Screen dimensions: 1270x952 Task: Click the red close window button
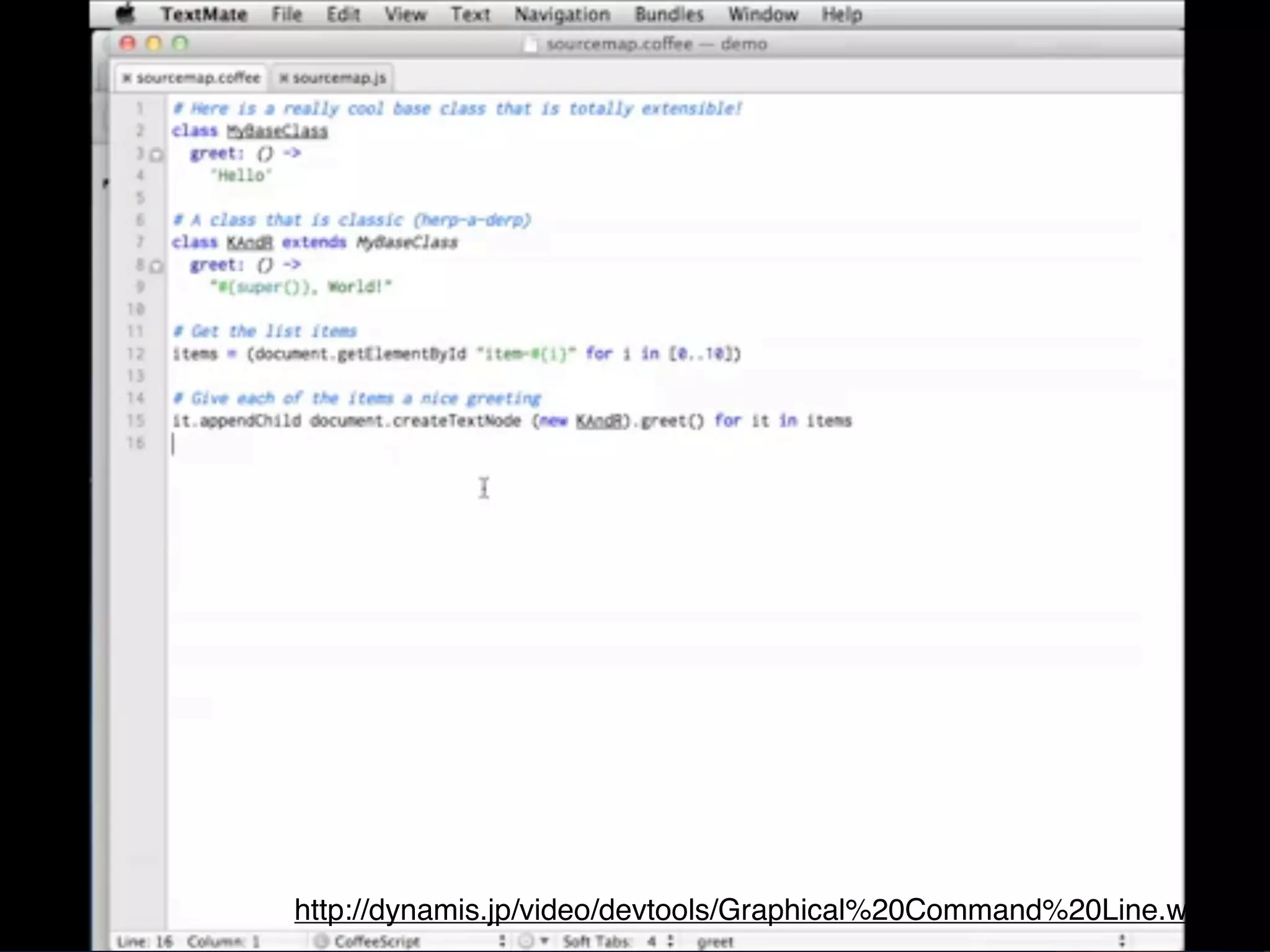tap(128, 43)
